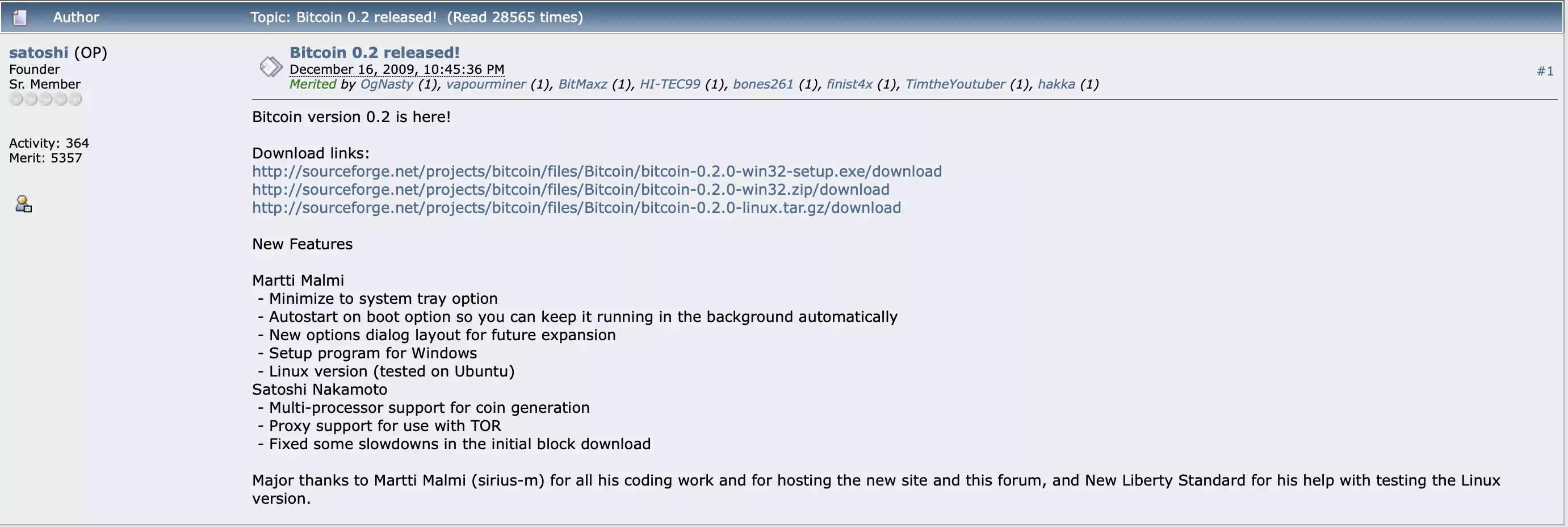Image resolution: width=1568 pixels, height=527 pixels.
Task: Click the member rank stars row
Action: [45, 99]
